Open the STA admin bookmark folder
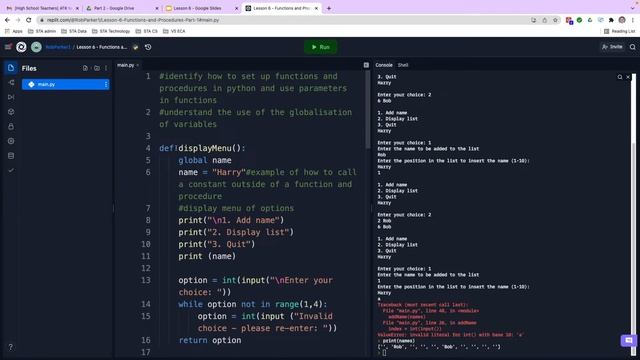This screenshot has width=640, height=360. [42, 31]
